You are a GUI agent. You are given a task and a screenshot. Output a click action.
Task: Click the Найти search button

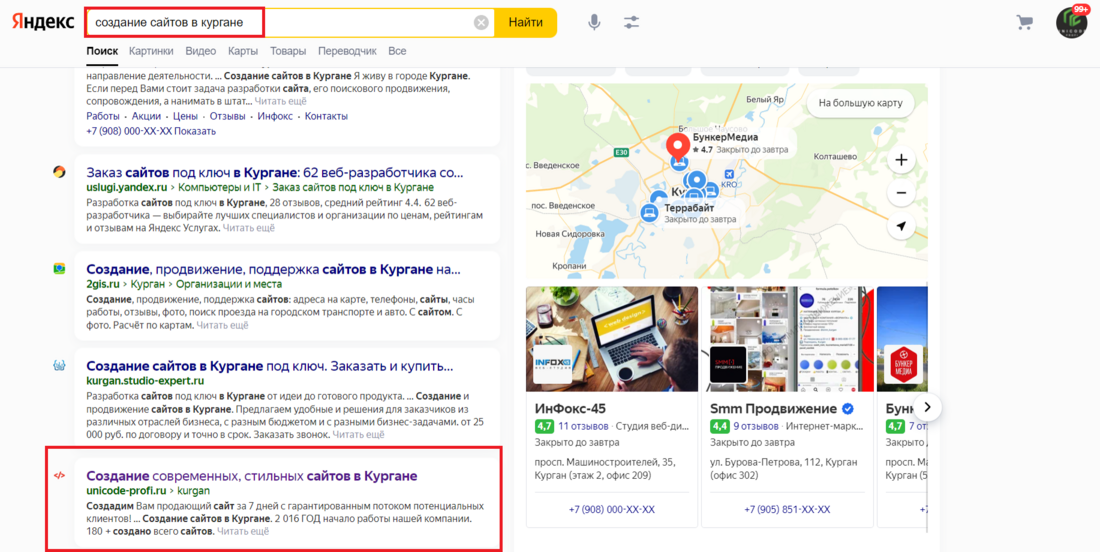coord(525,22)
